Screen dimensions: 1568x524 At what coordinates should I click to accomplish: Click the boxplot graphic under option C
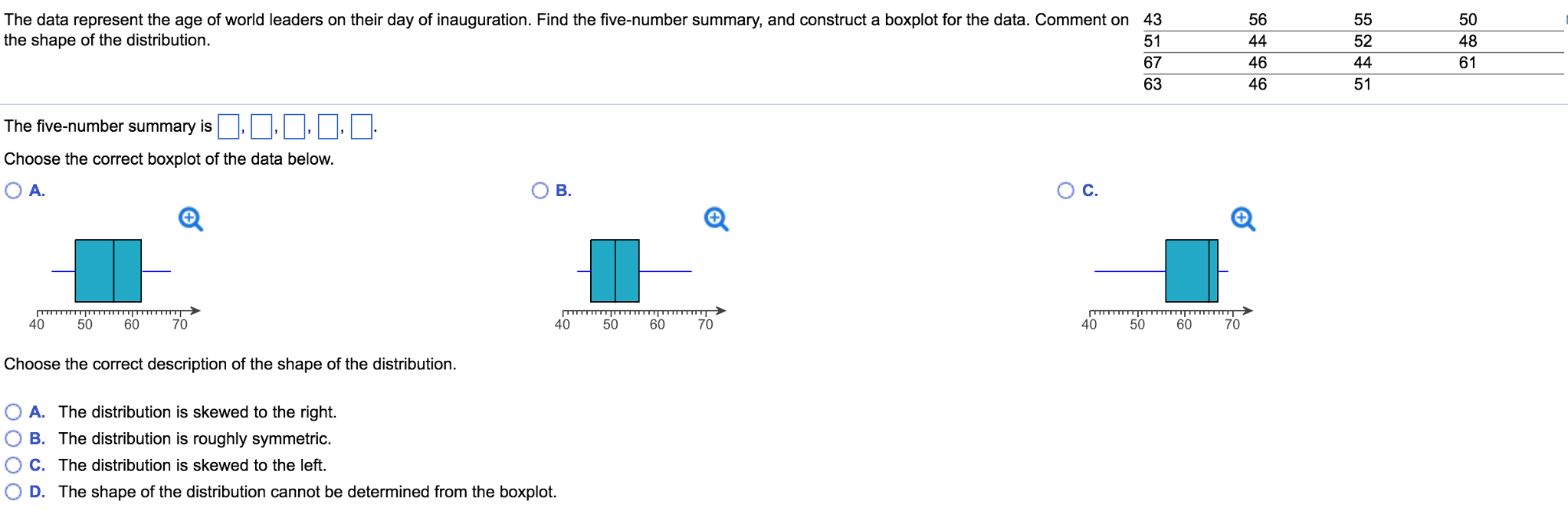1190,271
